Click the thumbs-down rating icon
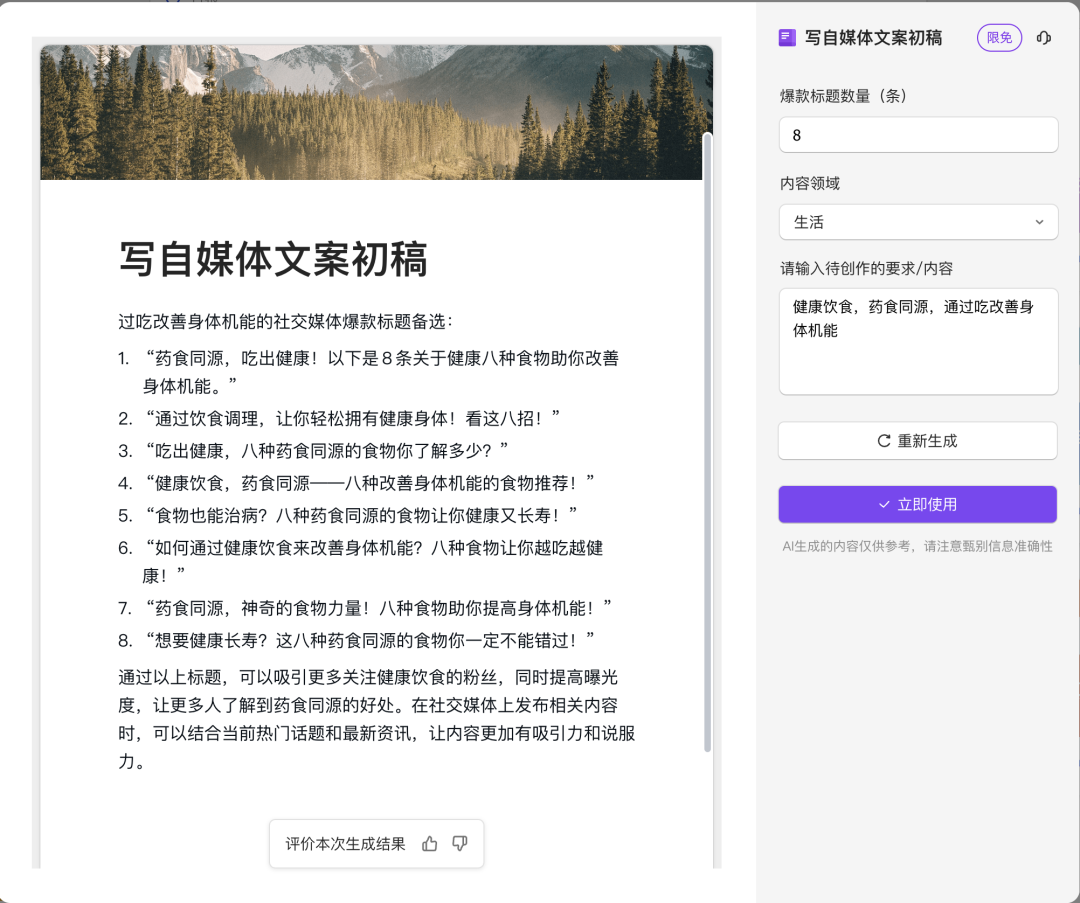 coord(459,844)
